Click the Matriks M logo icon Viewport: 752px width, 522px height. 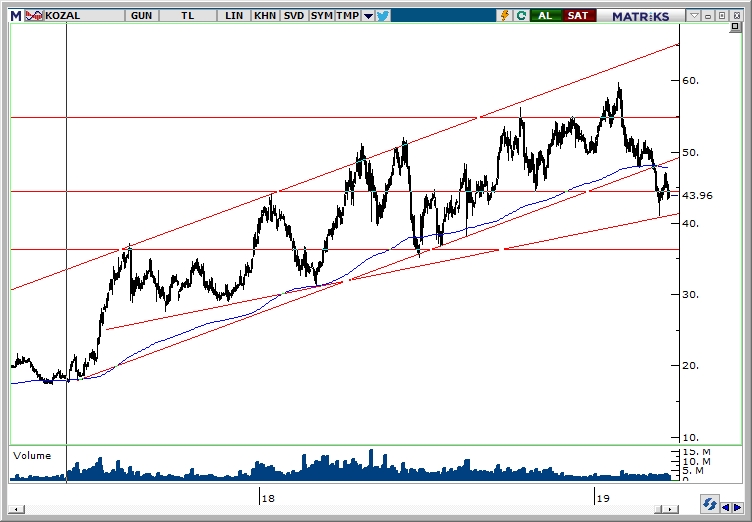16,16
